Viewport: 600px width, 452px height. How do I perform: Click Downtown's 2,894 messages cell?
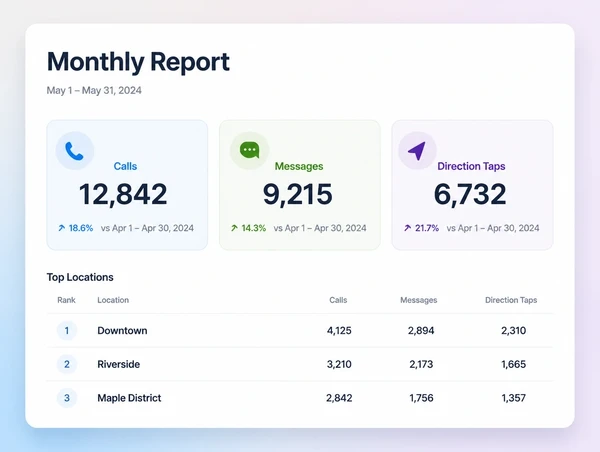tap(421, 330)
